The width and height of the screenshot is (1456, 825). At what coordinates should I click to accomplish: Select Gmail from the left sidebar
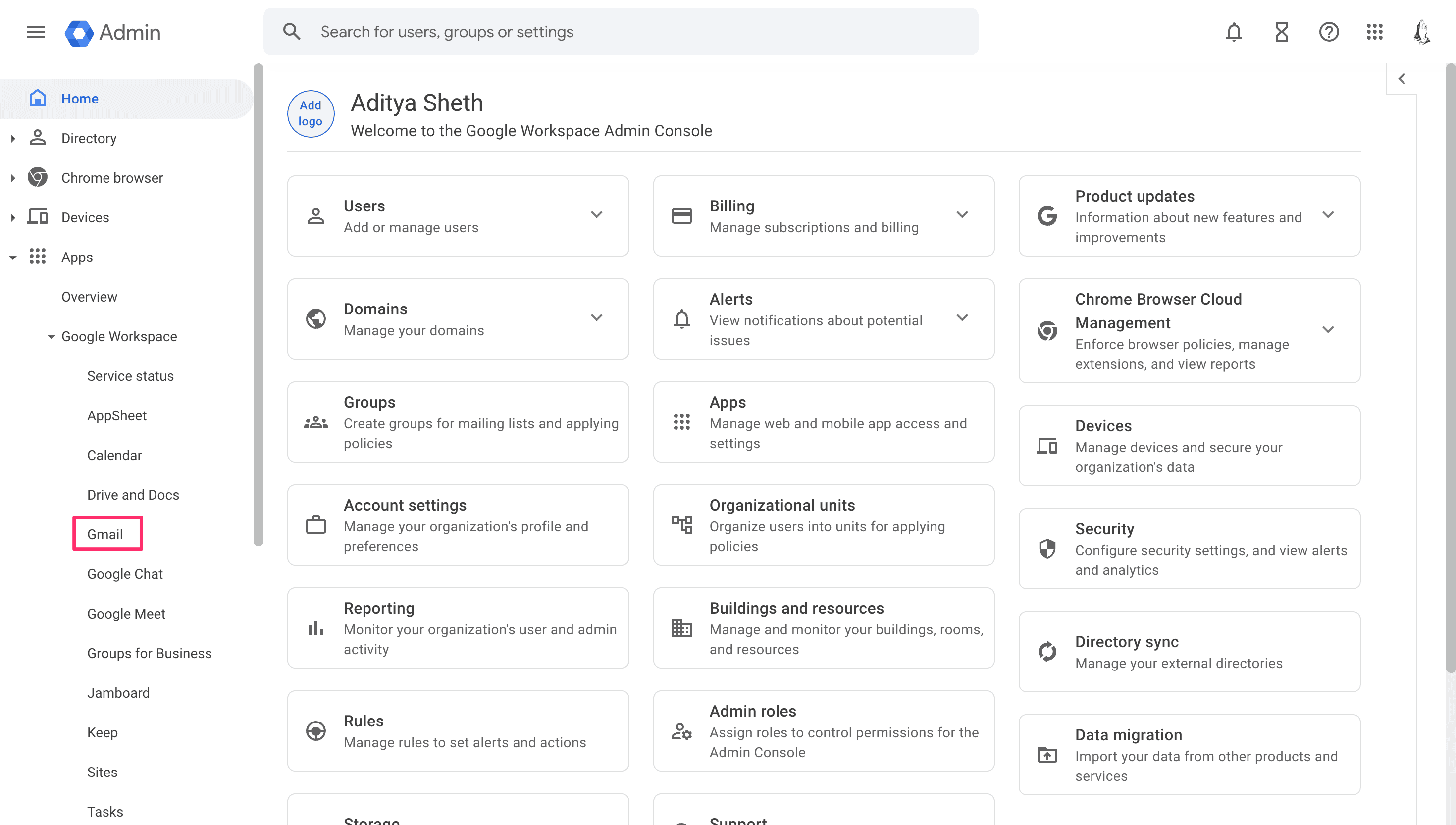(x=105, y=534)
